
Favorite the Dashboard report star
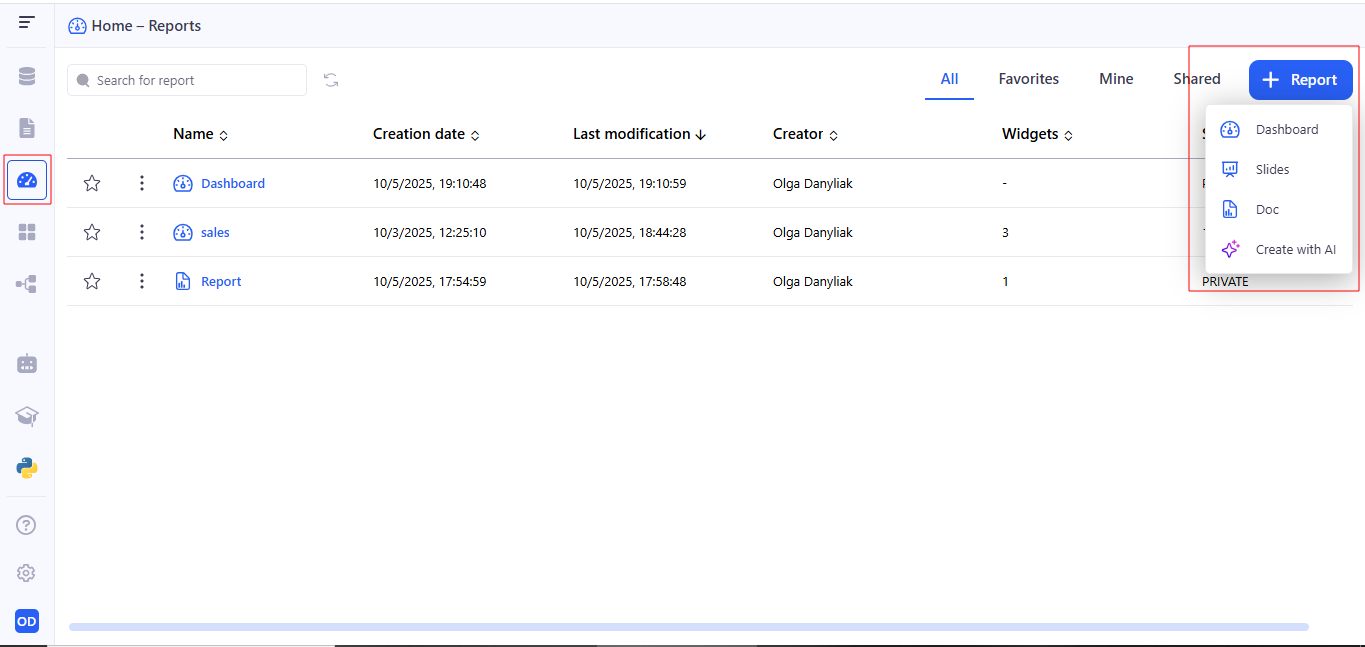[x=92, y=183]
